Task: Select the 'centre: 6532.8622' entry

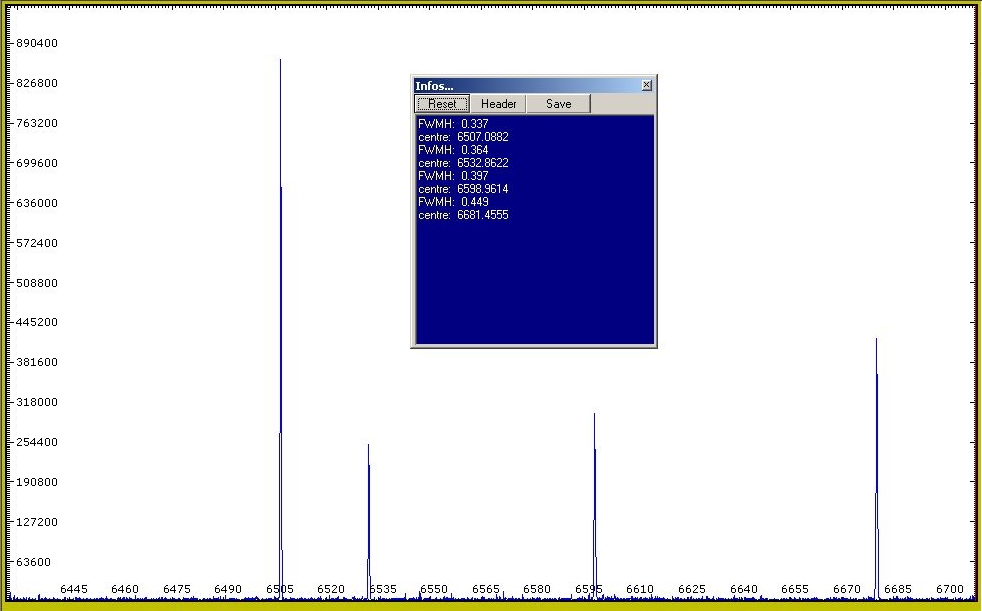Action: point(463,163)
